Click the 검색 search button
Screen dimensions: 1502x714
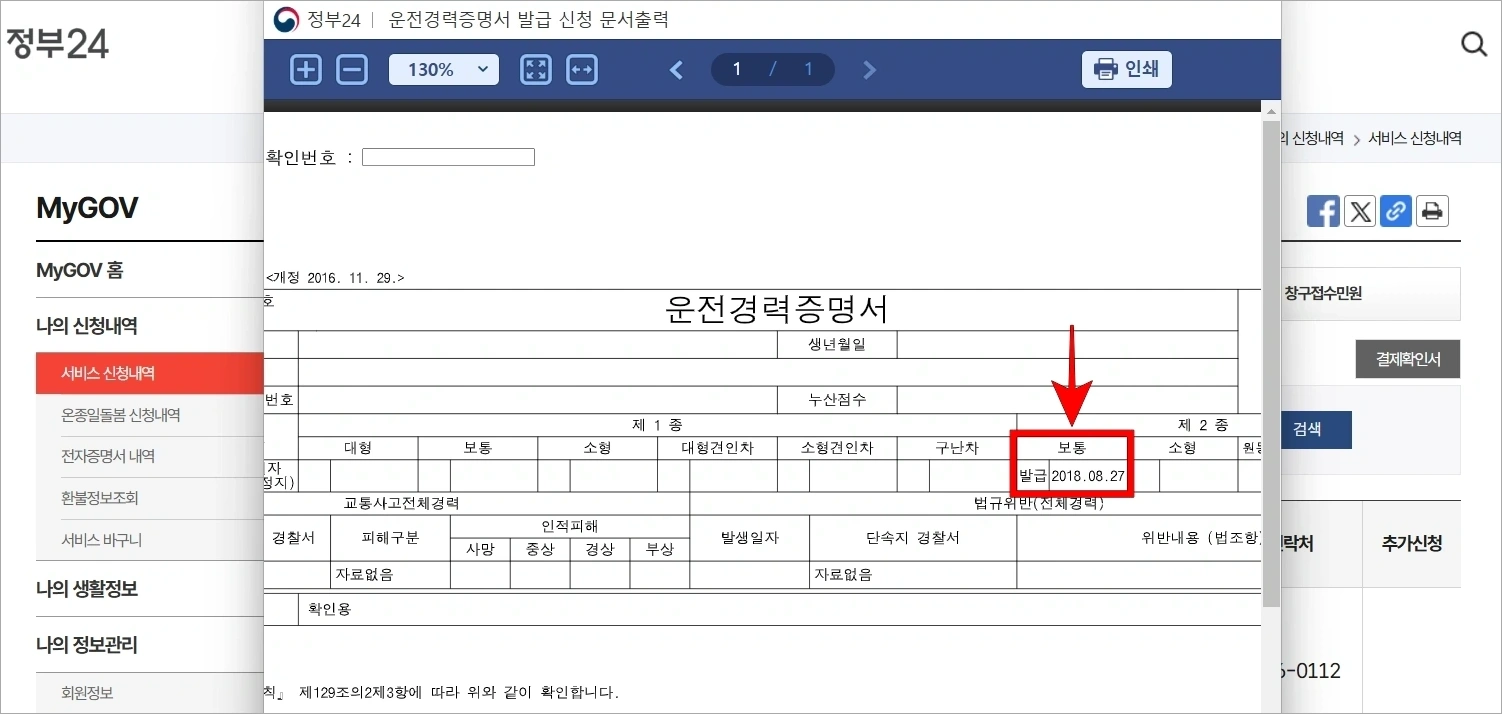tap(1316, 430)
